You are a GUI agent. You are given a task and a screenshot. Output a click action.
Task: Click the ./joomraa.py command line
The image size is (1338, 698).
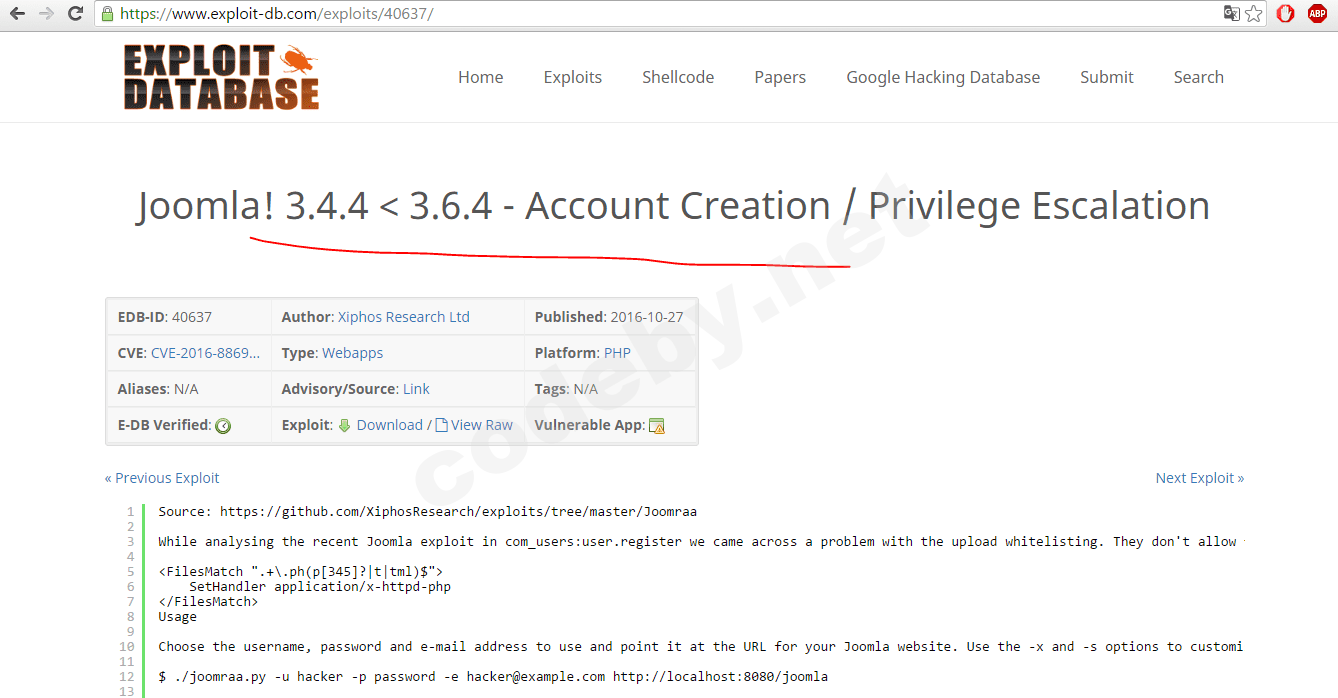pos(493,676)
